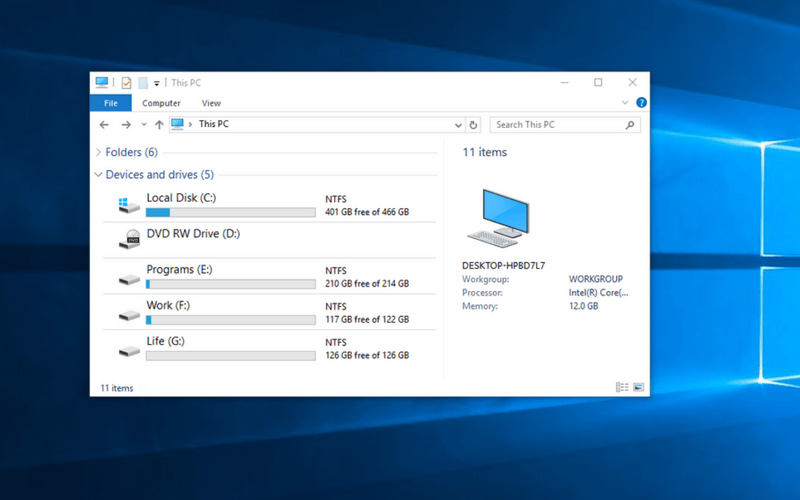This screenshot has width=800, height=500.
Task: Click in the Search This PC field
Action: [x=565, y=125]
